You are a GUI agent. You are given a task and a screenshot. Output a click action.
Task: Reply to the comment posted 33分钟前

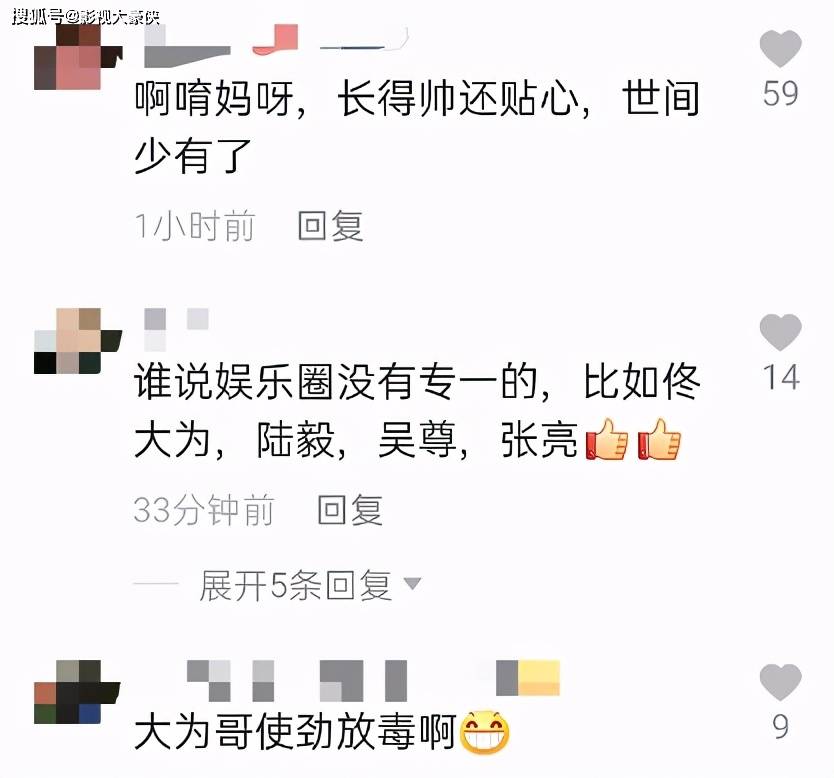coord(350,509)
